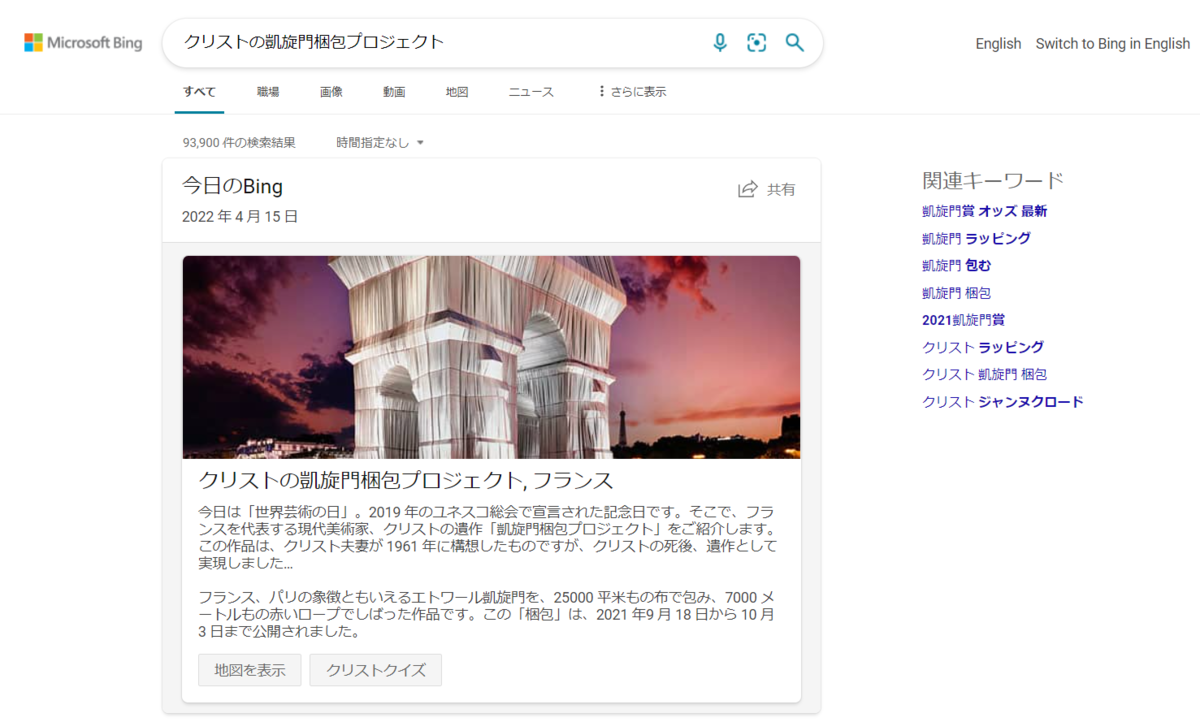The width and height of the screenshot is (1200, 722).
Task: Open related keyword 凱旋門 ラッピング
Action: (x=976, y=238)
